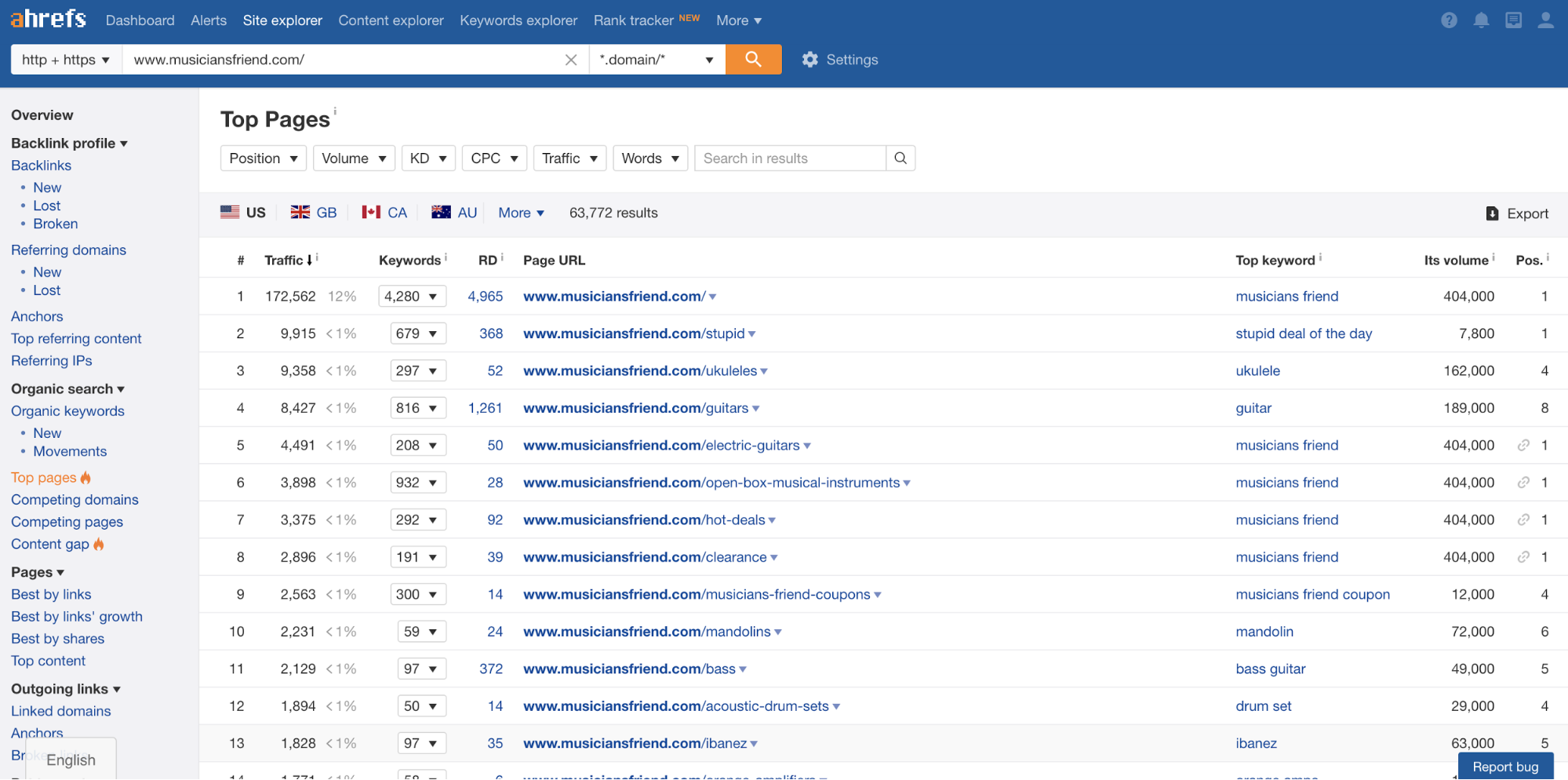Click the search in results magnifier icon
This screenshot has height=780, width=1568.
click(900, 159)
